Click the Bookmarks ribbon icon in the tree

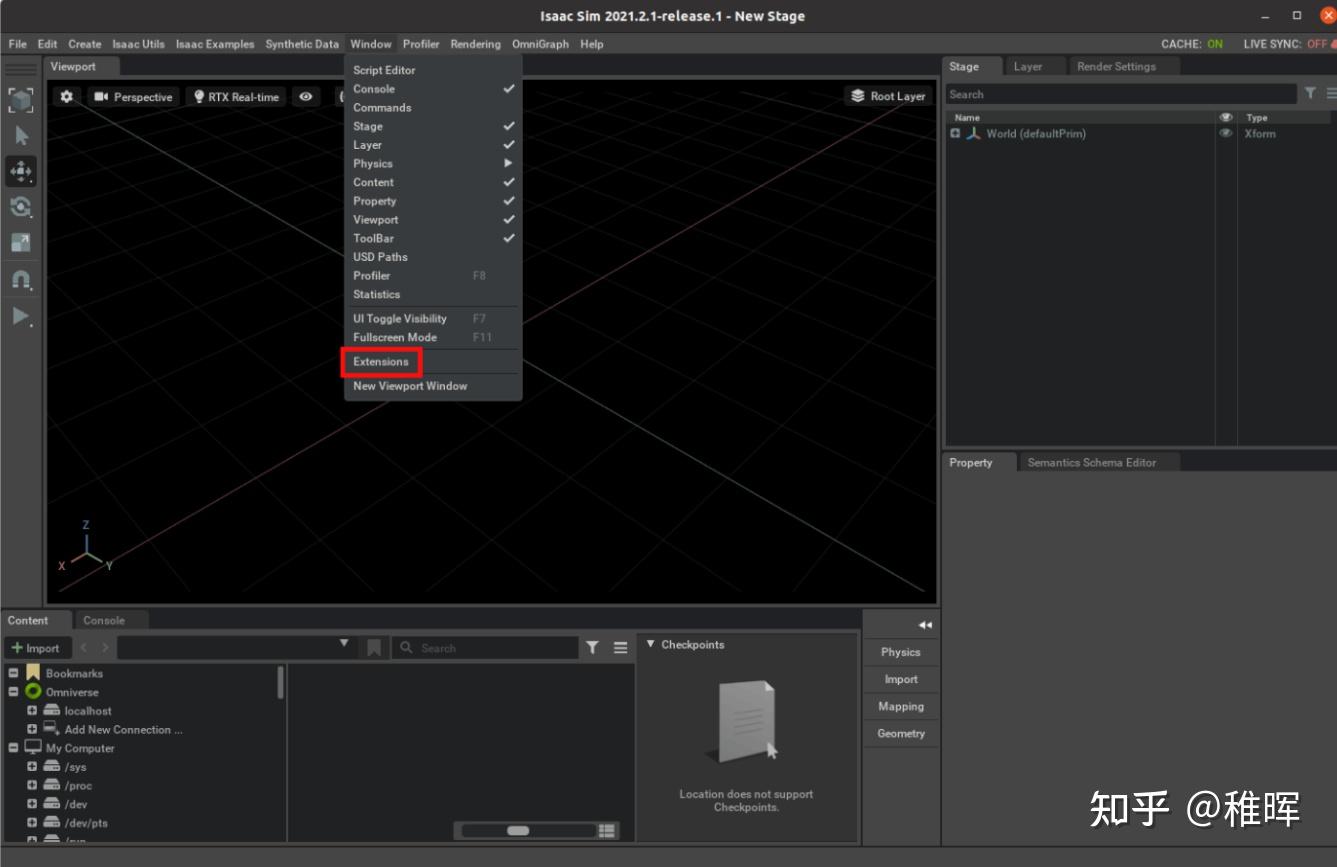point(33,673)
